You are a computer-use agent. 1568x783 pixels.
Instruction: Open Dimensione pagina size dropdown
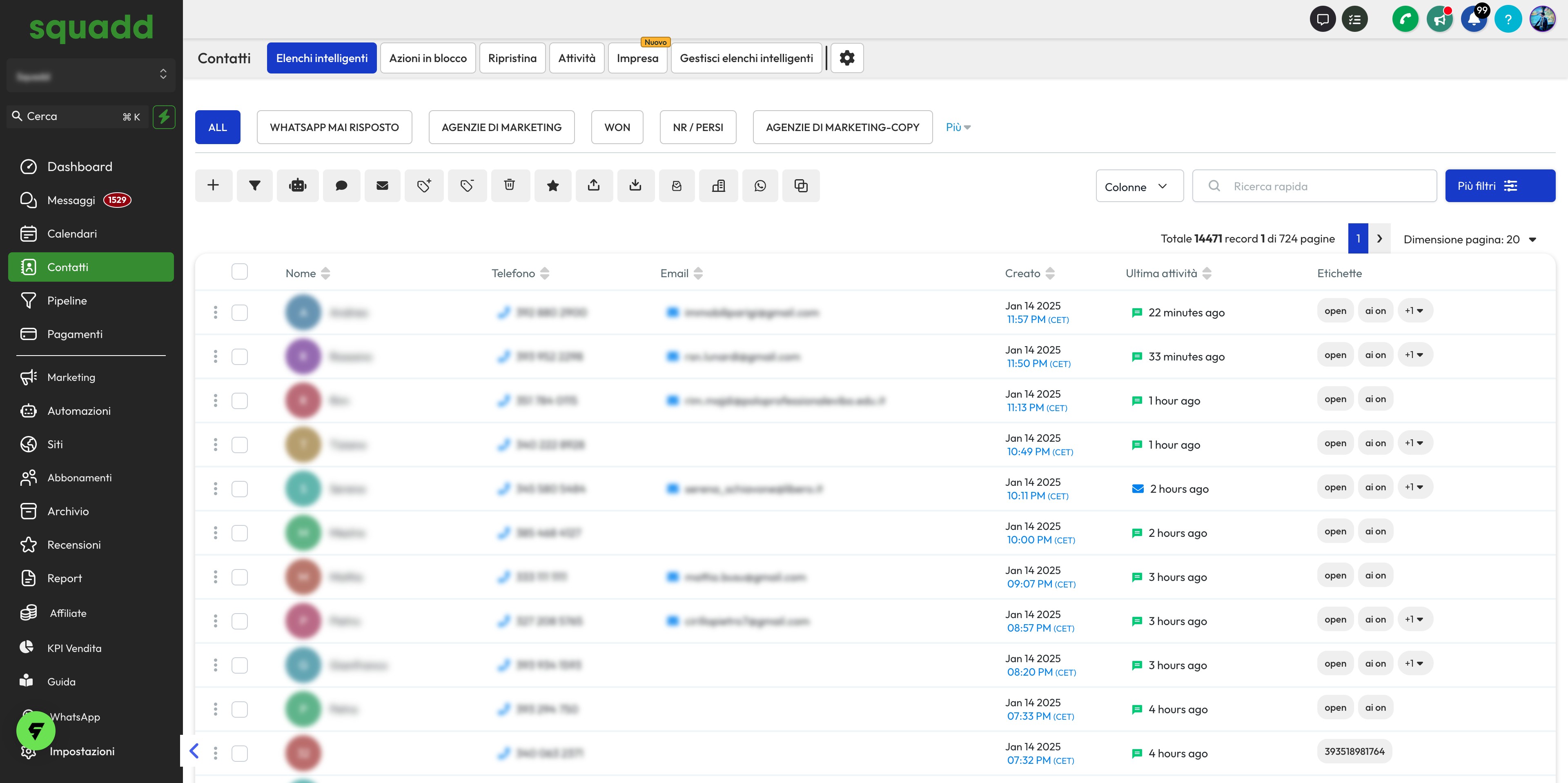(1470, 239)
